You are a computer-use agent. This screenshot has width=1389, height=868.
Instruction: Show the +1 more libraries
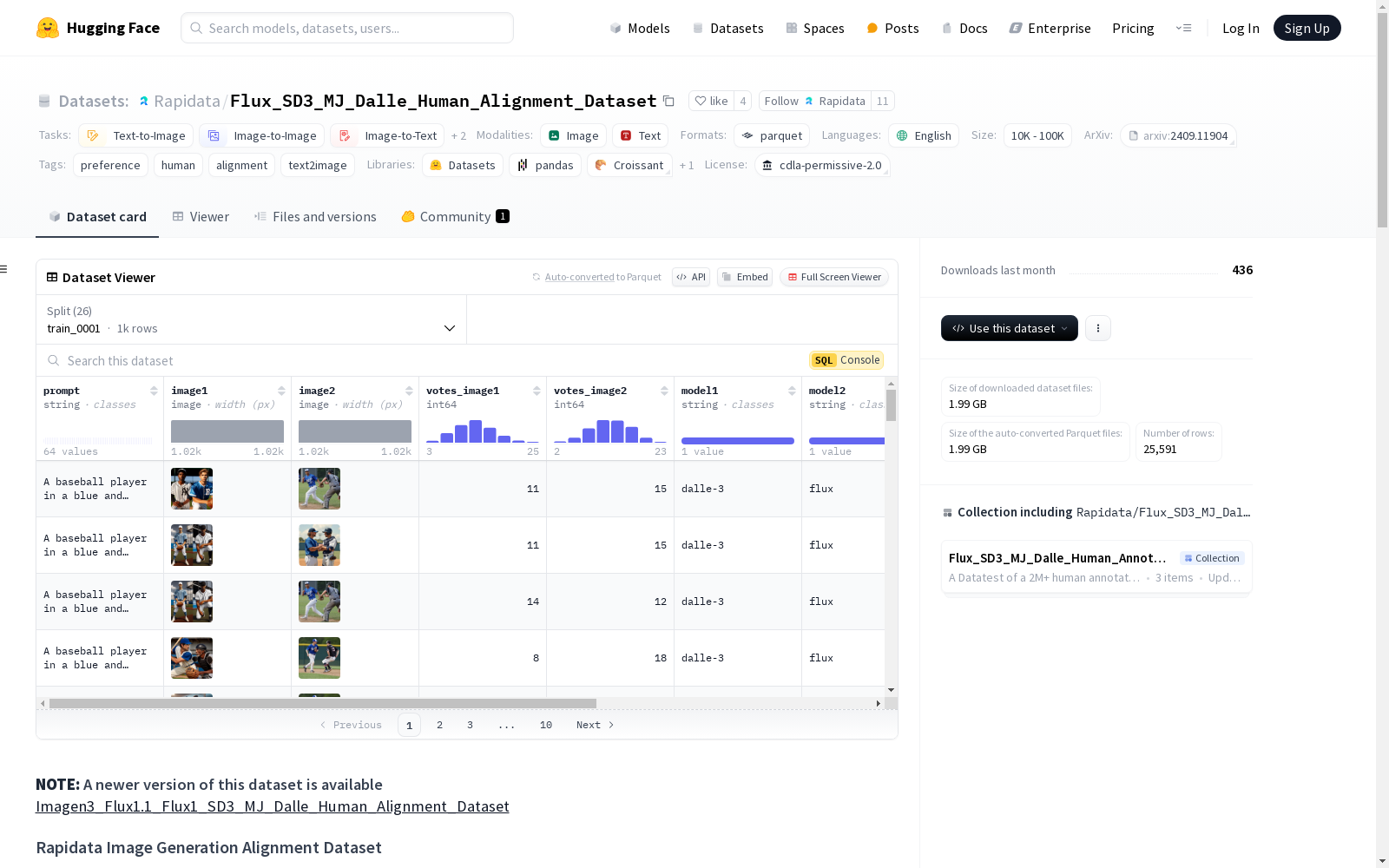pyautogui.click(x=687, y=166)
